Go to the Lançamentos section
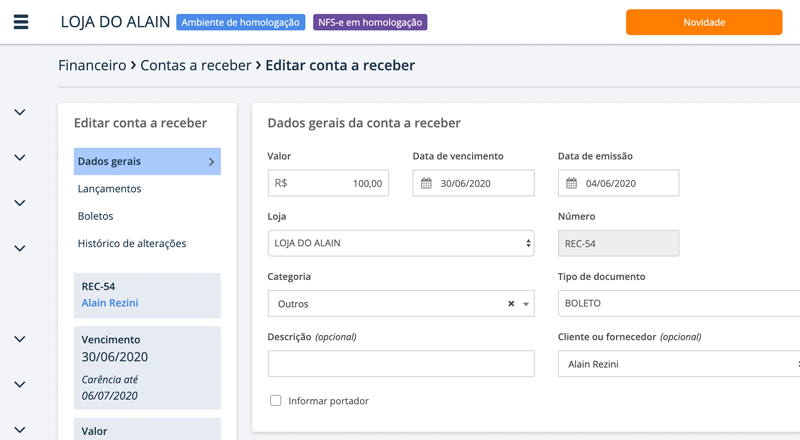This screenshot has width=800, height=440. 109,188
